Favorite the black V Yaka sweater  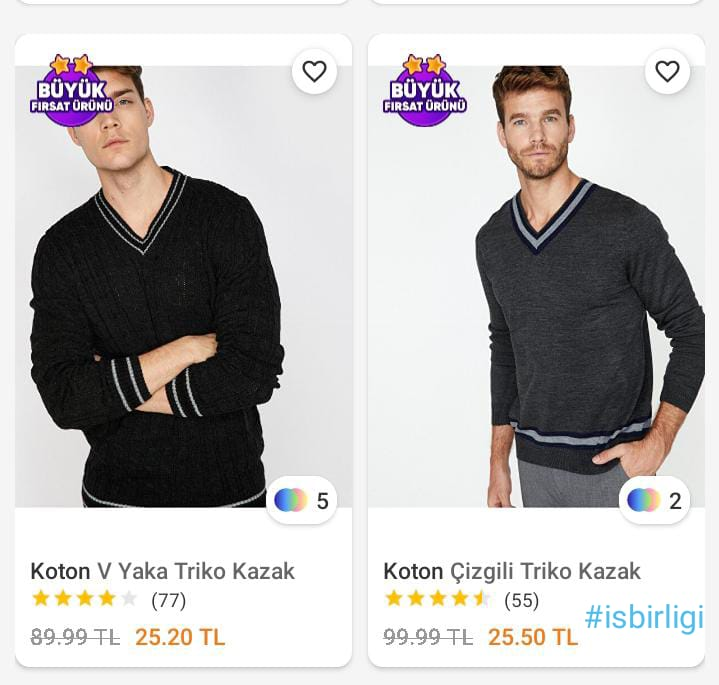(x=314, y=71)
